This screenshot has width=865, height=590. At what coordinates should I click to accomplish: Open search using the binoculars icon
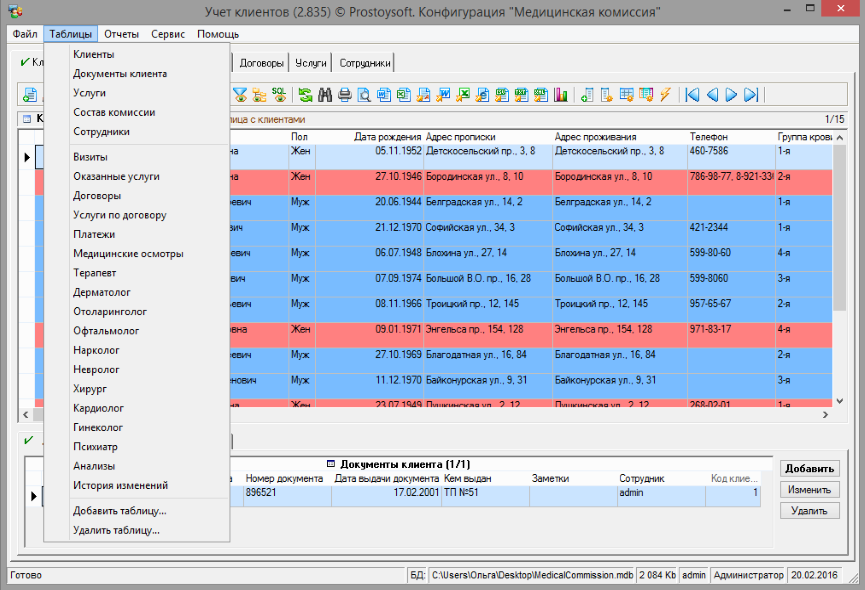pos(325,95)
